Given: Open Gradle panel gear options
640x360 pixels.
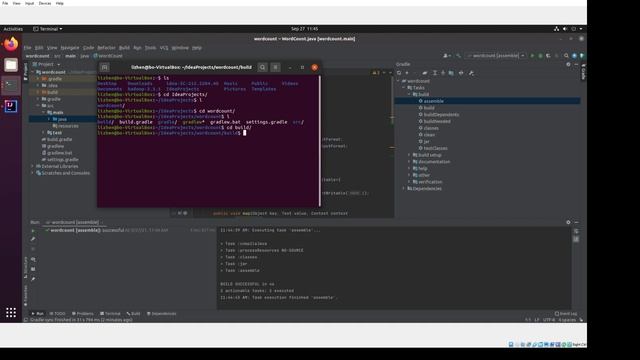Looking at the screenshot, I should click(568, 64).
